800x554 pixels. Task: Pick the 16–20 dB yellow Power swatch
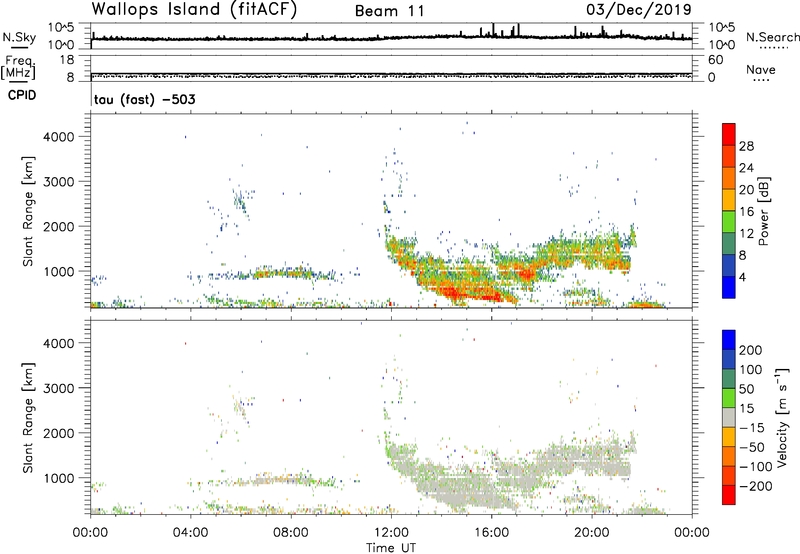[729, 199]
